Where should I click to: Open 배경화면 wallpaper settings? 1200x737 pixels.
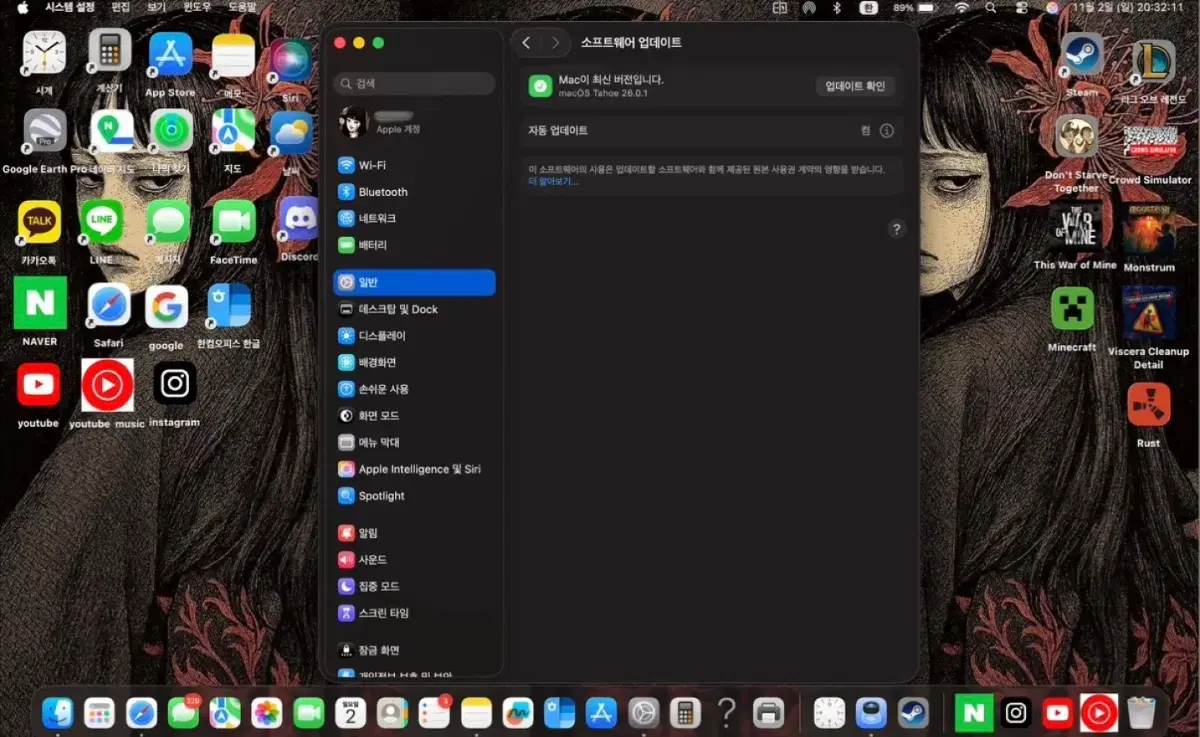(414, 362)
